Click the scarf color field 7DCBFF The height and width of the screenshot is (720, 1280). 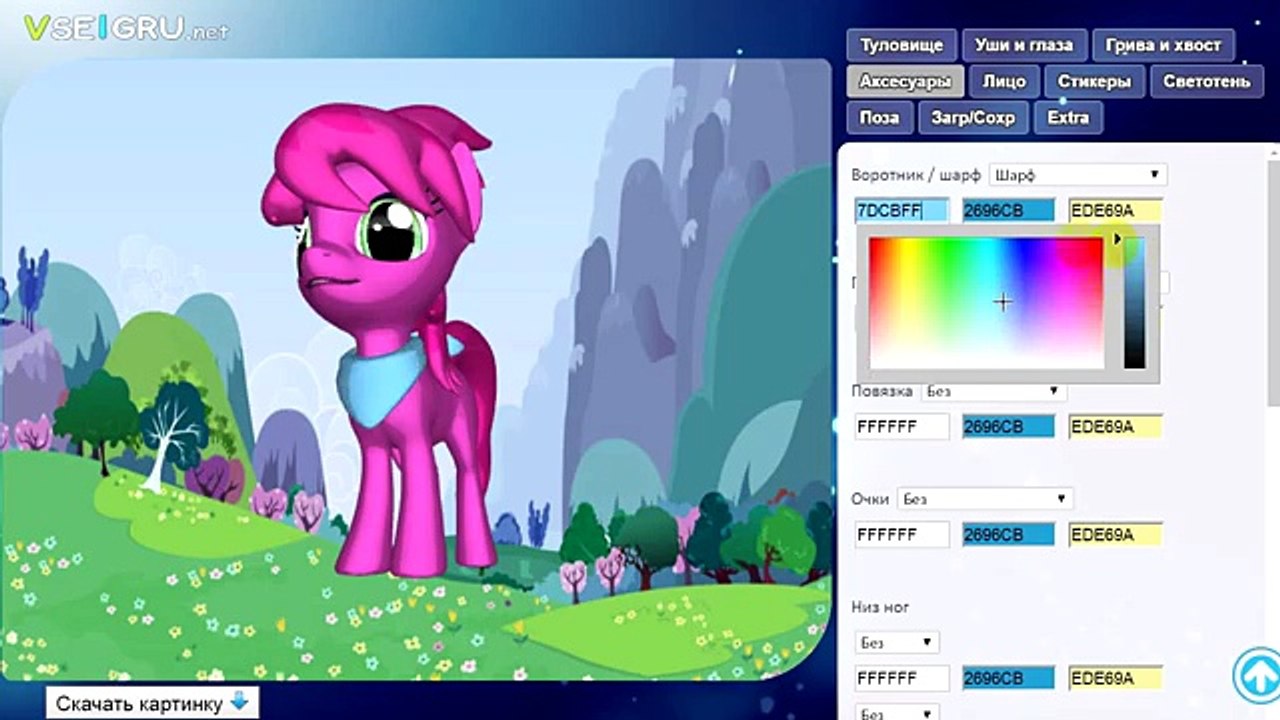[x=902, y=210]
